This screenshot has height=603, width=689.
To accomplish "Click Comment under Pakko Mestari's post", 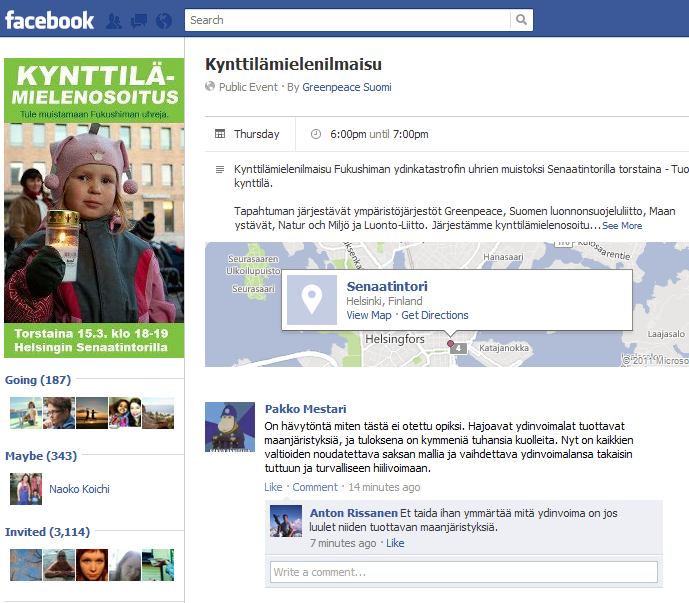I will coord(315,487).
